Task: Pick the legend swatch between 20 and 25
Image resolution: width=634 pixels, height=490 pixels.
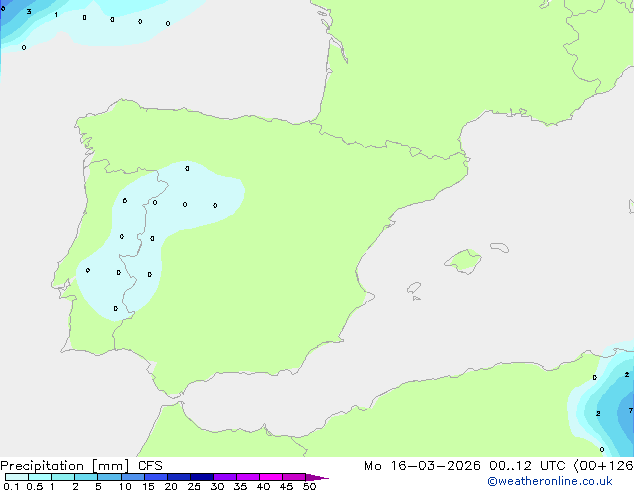Action: coord(179,477)
